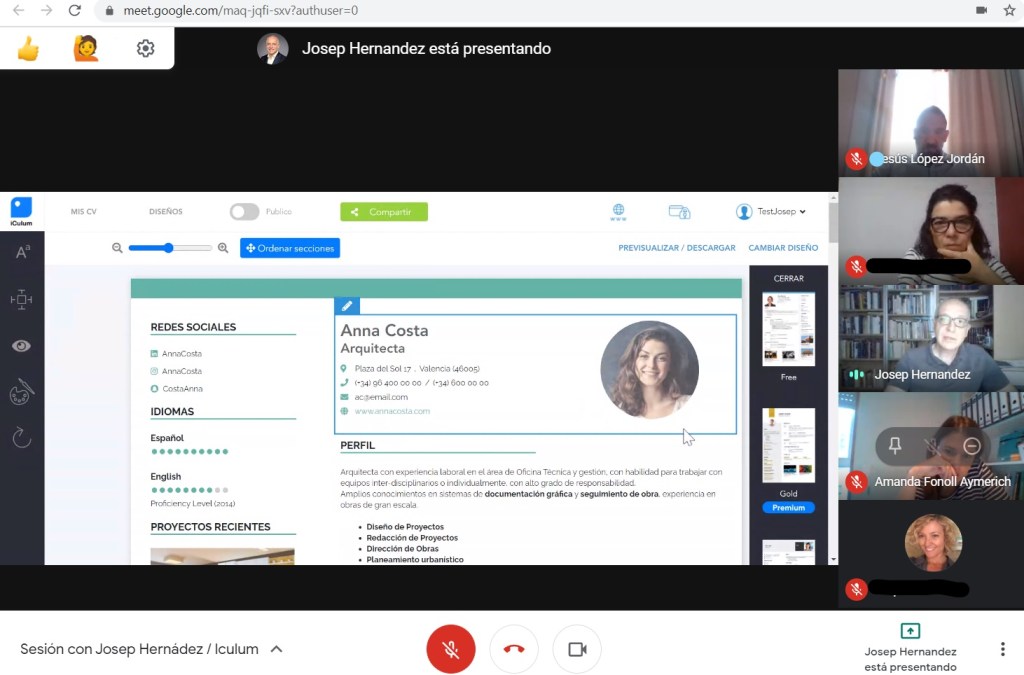Click the raise hand icon
This screenshot has height=675, width=1024.
[86, 48]
